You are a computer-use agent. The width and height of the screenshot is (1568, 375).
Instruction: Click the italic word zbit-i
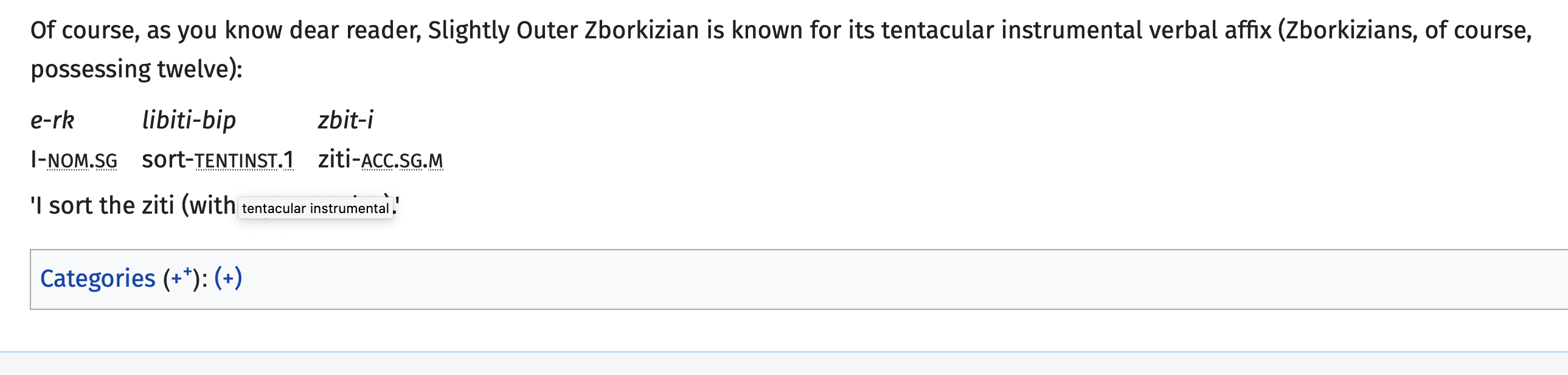(x=345, y=120)
